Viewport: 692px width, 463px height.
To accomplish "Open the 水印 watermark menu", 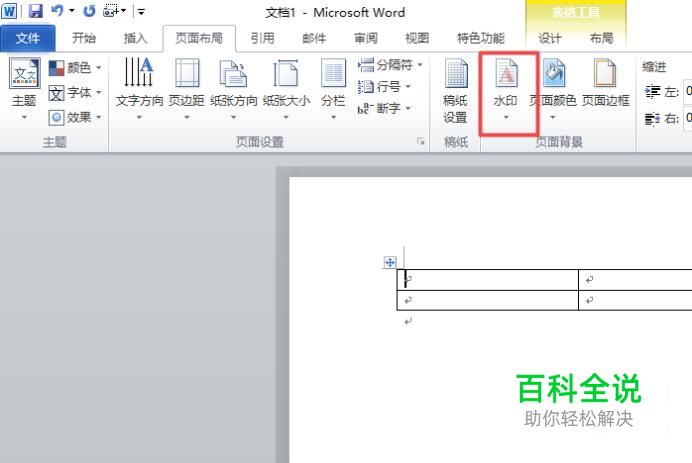I will coord(506,88).
